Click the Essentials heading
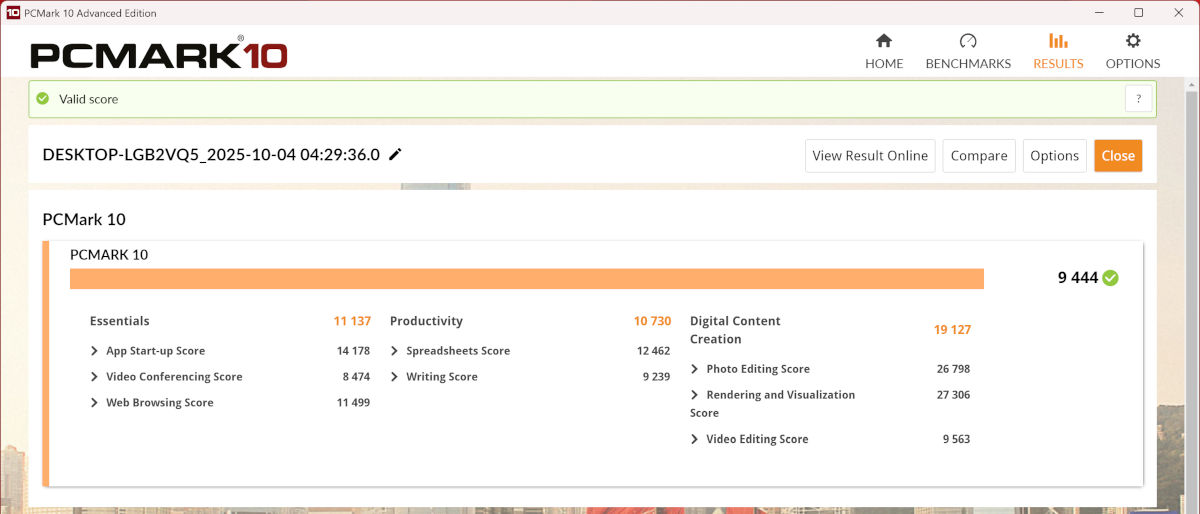 click(119, 321)
